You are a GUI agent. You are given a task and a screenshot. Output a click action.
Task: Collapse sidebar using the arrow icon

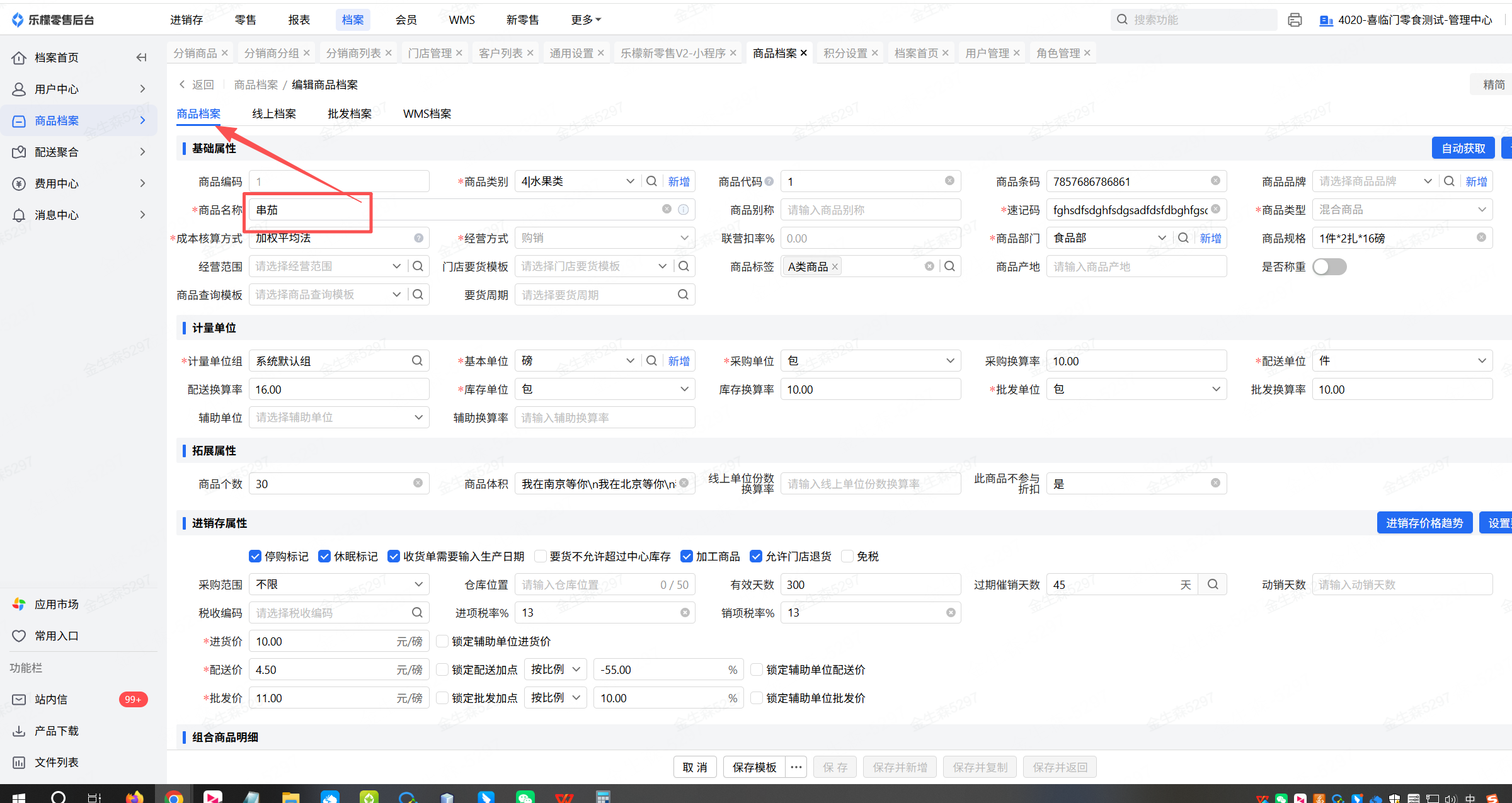coord(141,57)
